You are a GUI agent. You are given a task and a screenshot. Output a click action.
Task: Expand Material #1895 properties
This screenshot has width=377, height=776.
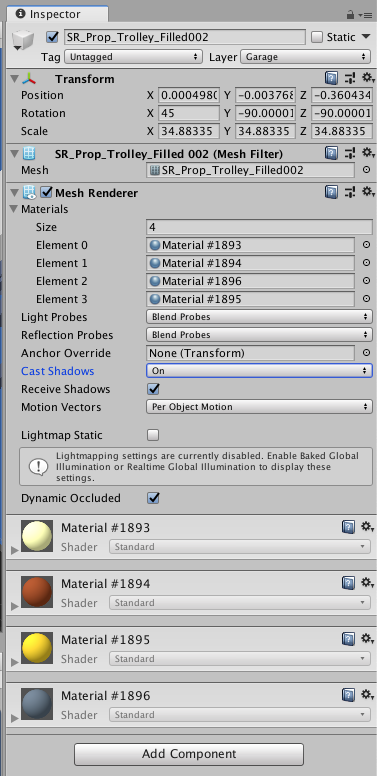coord(14,662)
